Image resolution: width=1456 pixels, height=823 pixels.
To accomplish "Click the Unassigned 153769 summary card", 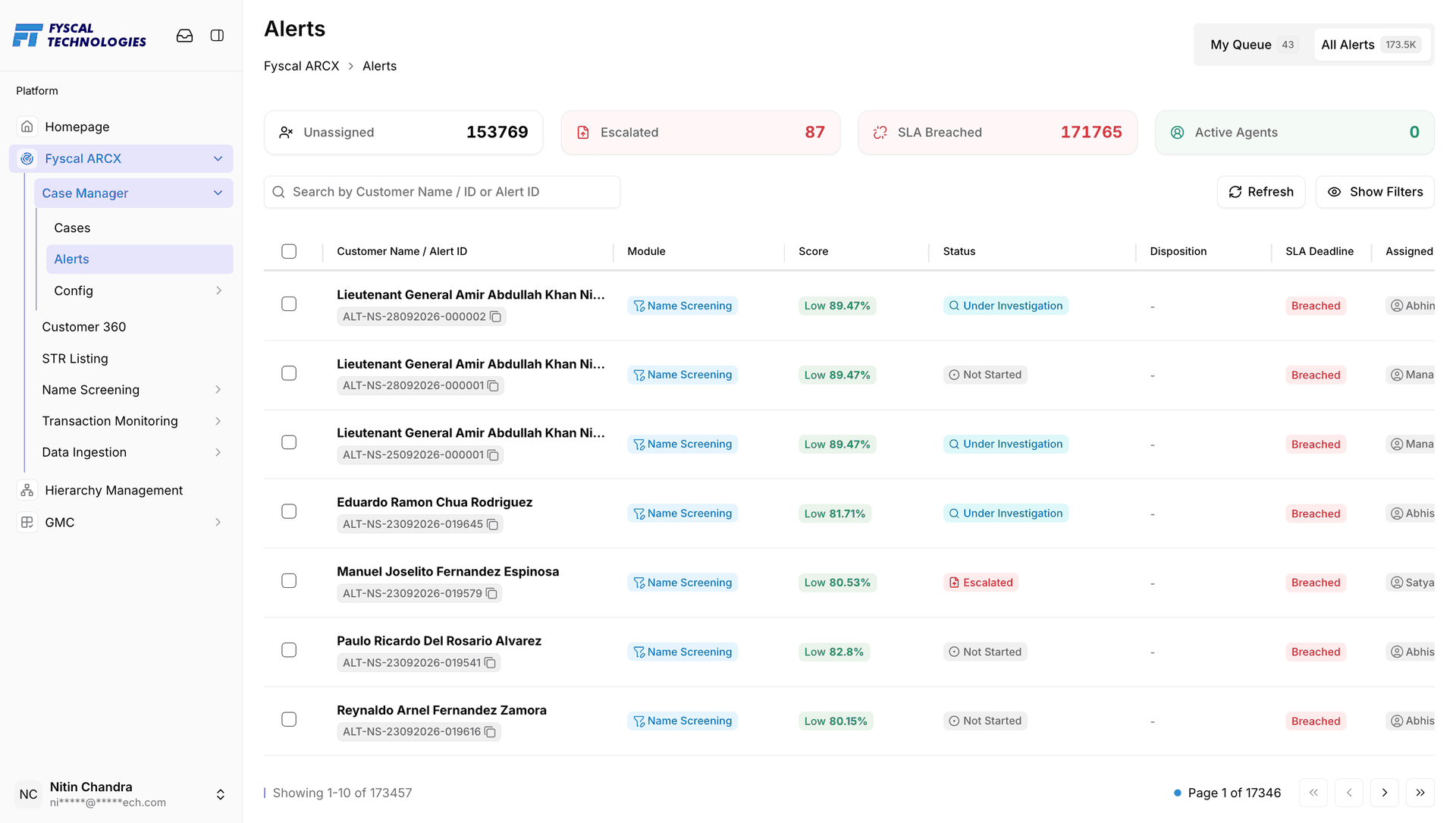I will click(x=403, y=133).
